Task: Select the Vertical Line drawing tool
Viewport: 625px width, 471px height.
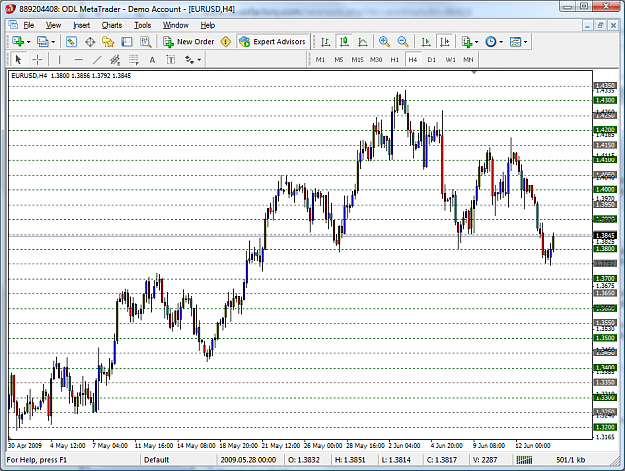Action: (59, 60)
